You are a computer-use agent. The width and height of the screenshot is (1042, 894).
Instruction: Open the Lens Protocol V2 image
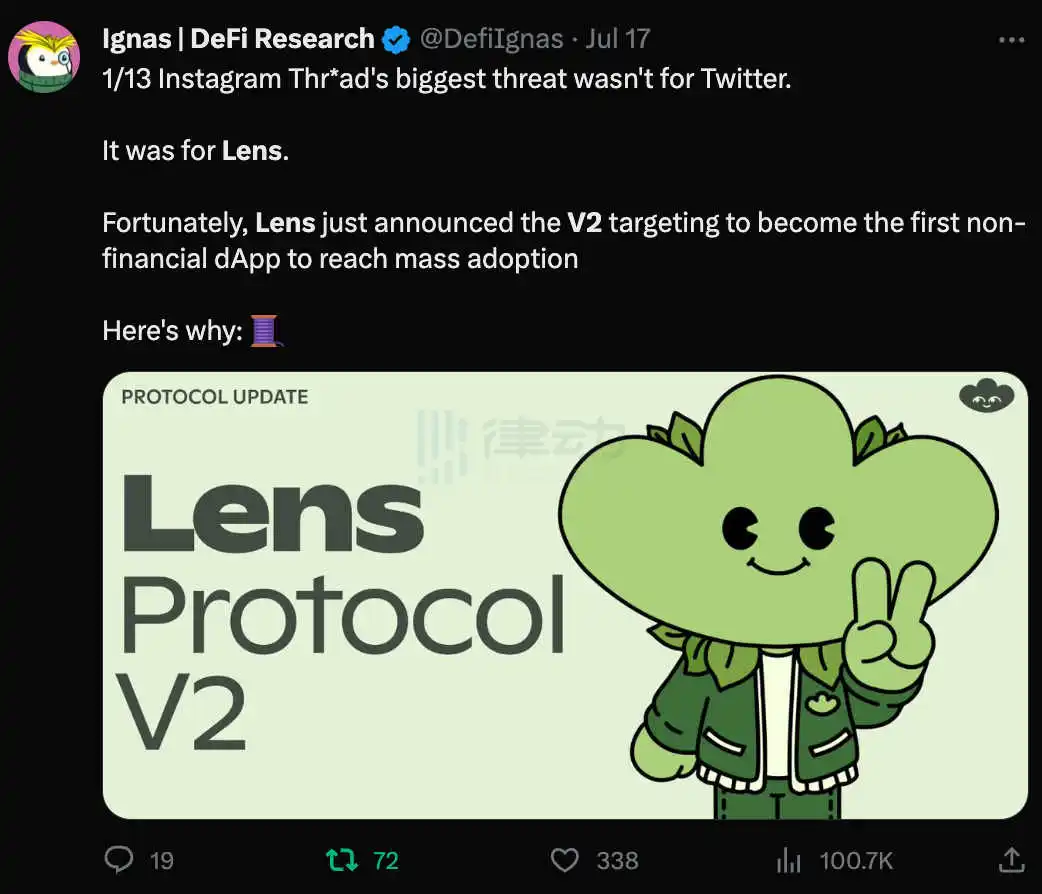pyautogui.click(x=565, y=595)
